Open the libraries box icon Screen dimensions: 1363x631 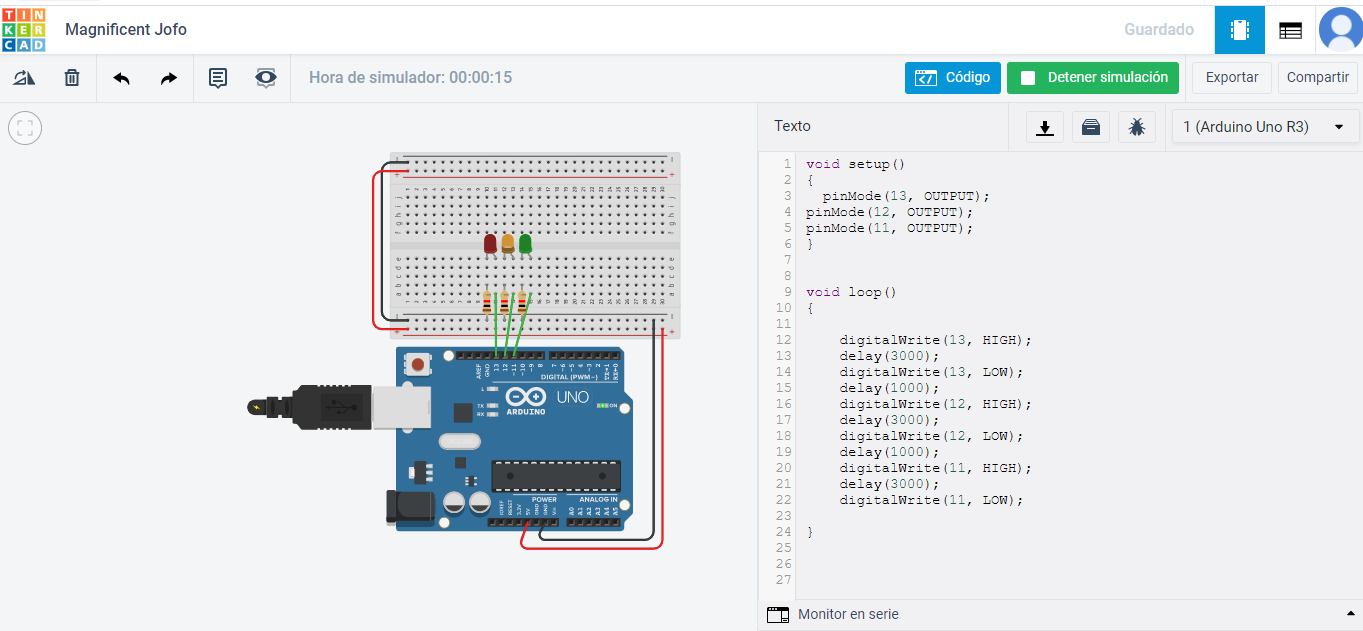pyautogui.click(x=1091, y=127)
